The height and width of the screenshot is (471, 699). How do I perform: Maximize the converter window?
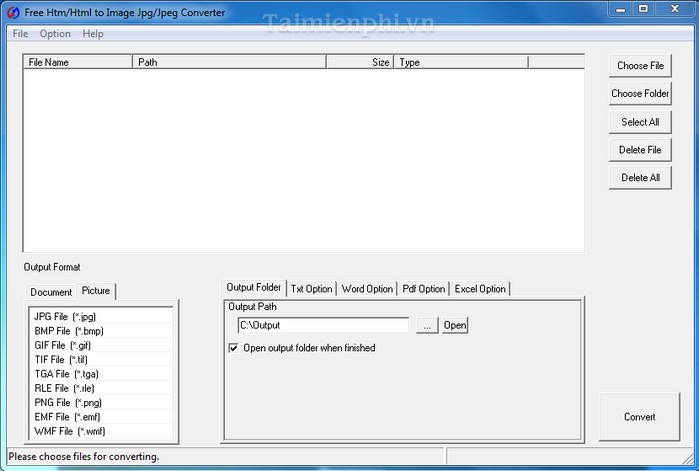(643, 9)
